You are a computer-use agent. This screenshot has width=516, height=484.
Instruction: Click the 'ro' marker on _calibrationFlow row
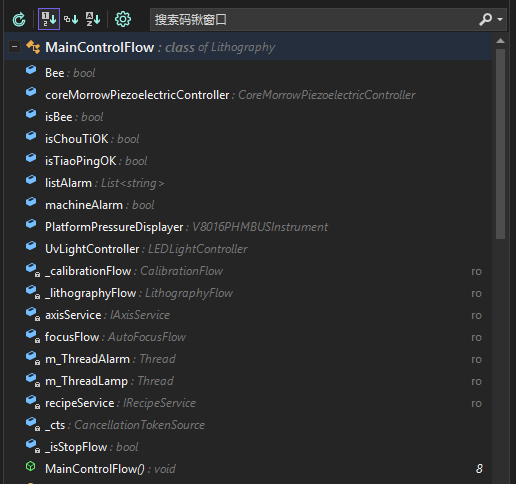[x=476, y=271]
